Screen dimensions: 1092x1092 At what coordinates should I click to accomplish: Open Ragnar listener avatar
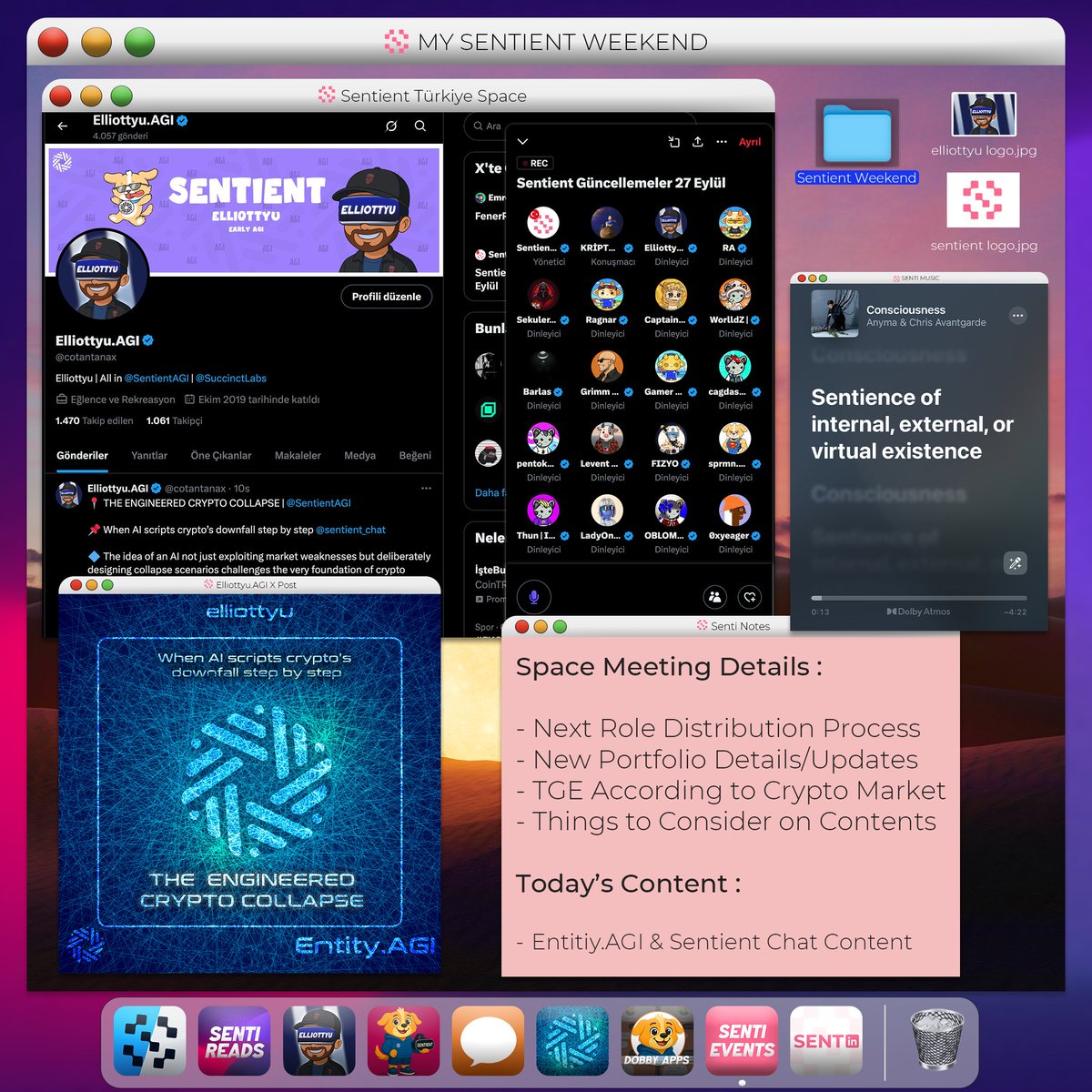tap(607, 294)
